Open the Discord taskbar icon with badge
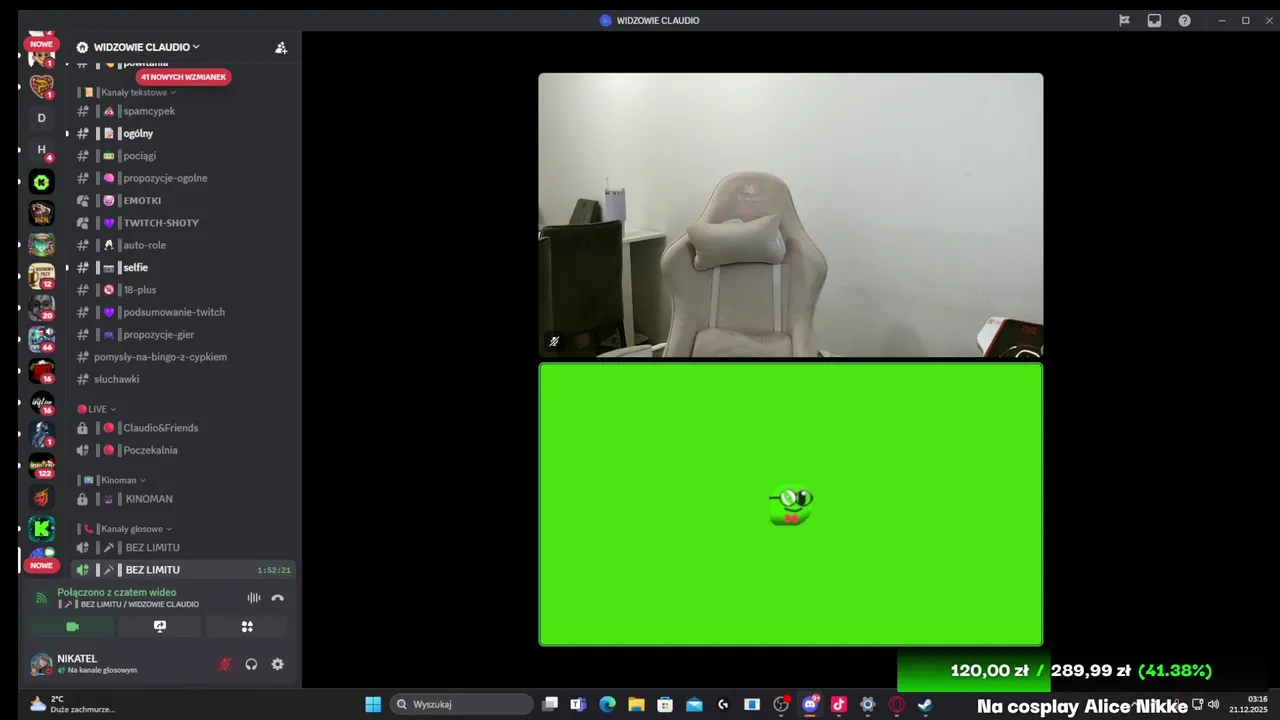This screenshot has height=720, width=1280. 810,704
